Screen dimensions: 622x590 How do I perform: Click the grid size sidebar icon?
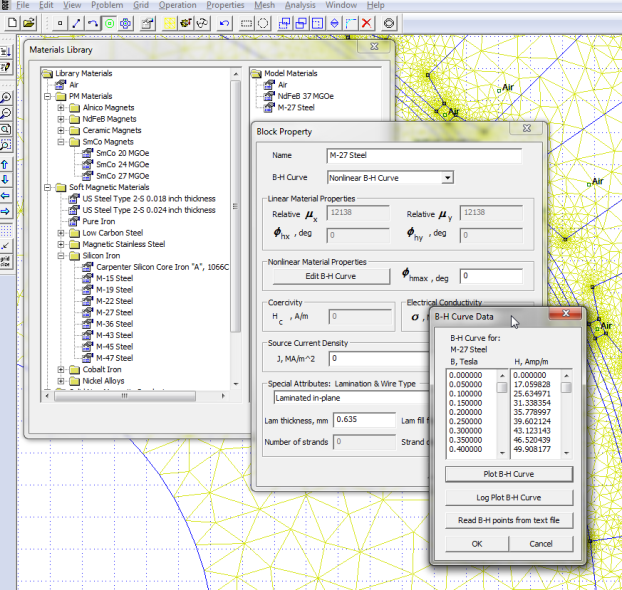6,261
